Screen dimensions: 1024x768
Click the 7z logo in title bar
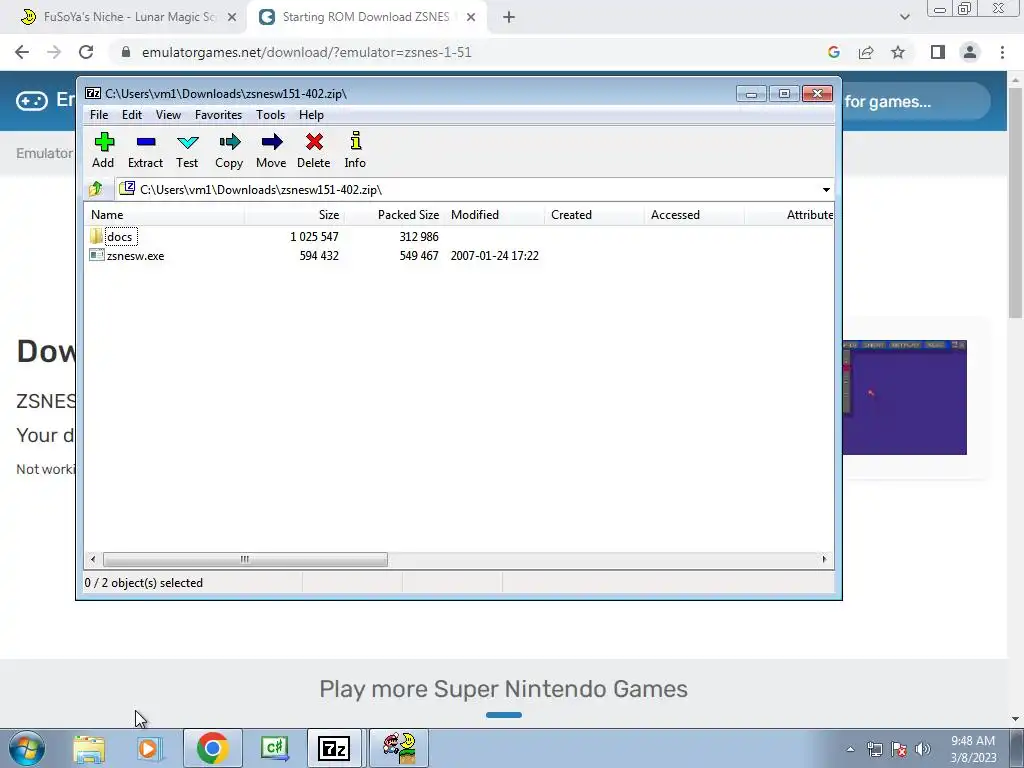click(93, 93)
